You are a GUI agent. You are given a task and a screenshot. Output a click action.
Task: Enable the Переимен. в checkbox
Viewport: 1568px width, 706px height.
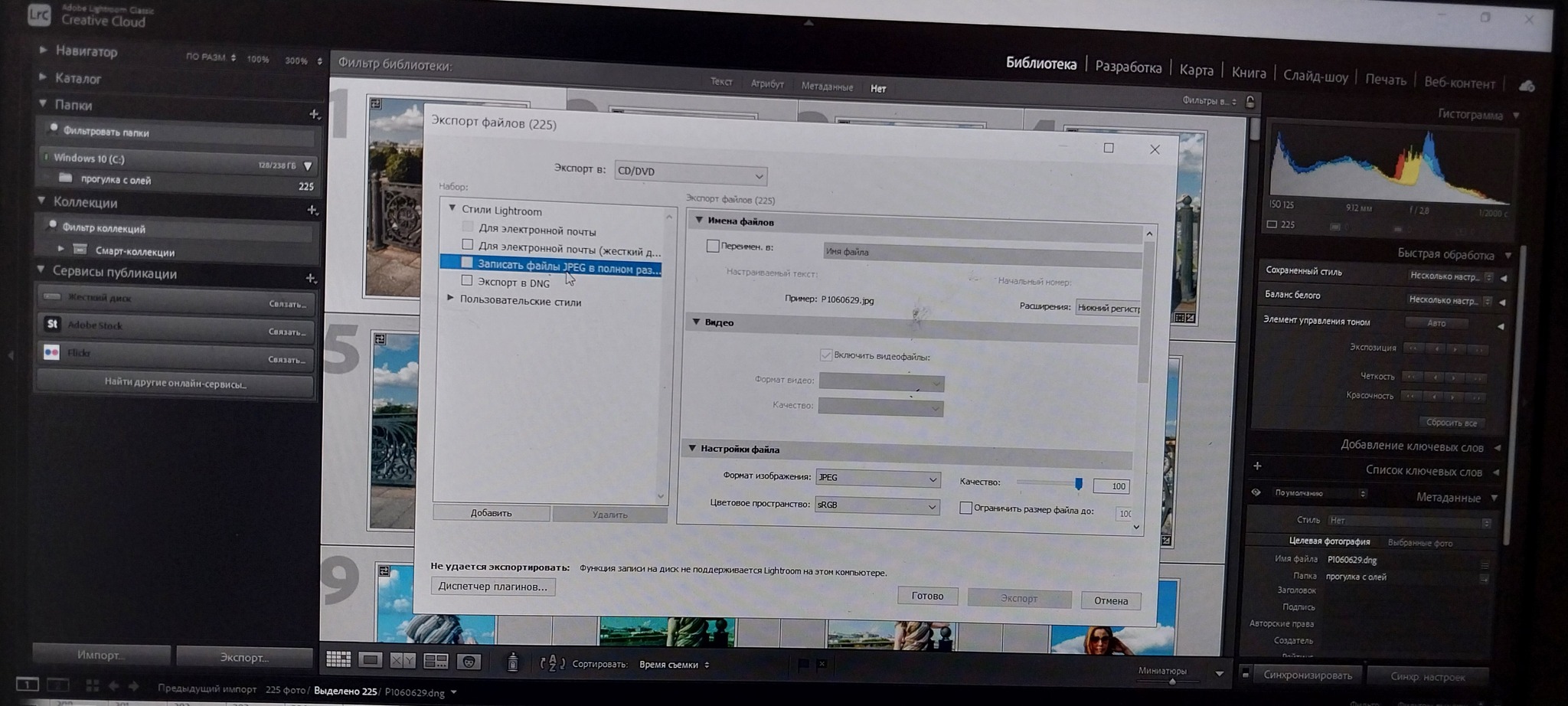pos(713,246)
